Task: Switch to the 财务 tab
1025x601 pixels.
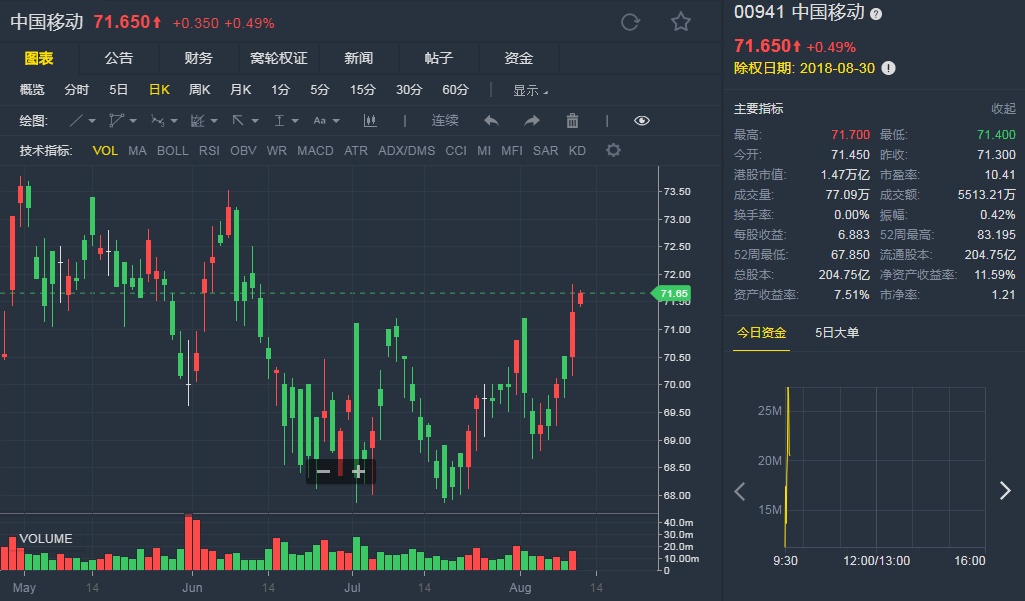Action: tap(198, 58)
